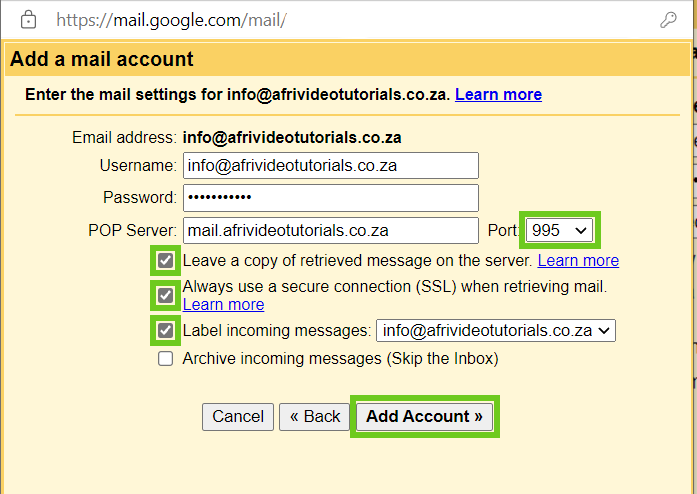Screen dimensions: 697x494
Task: Click the Cancel button
Action: pos(238,417)
